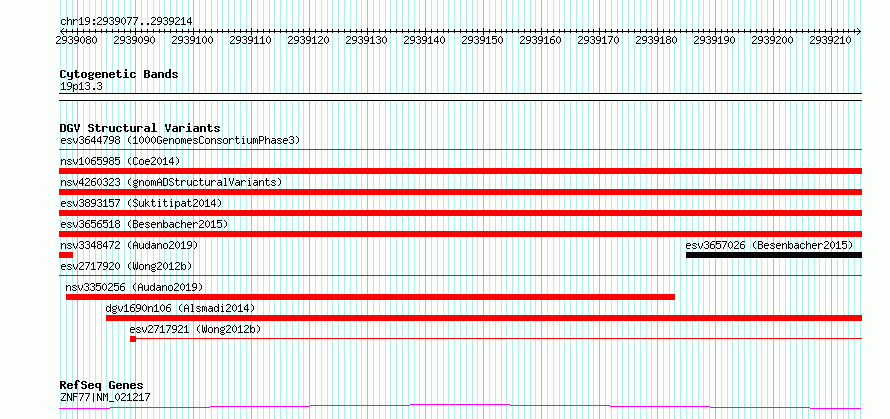Open variant esv3644798 (1000GenomesConsortiumPhase3) label

(x=180, y=140)
